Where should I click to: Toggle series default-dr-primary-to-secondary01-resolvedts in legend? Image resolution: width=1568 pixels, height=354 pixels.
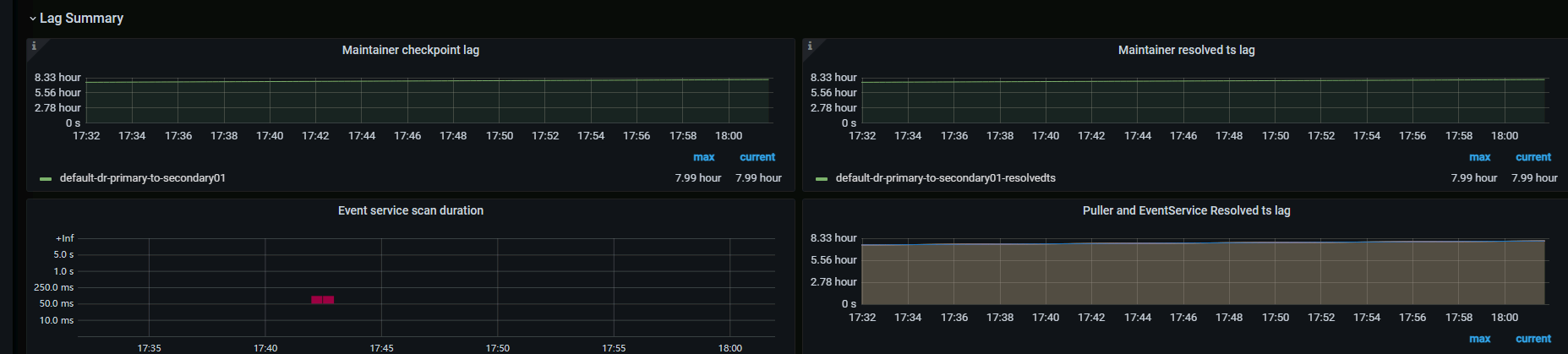[x=946, y=178]
